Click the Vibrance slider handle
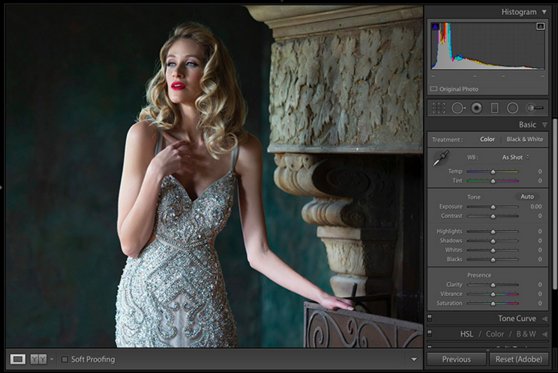 click(493, 294)
